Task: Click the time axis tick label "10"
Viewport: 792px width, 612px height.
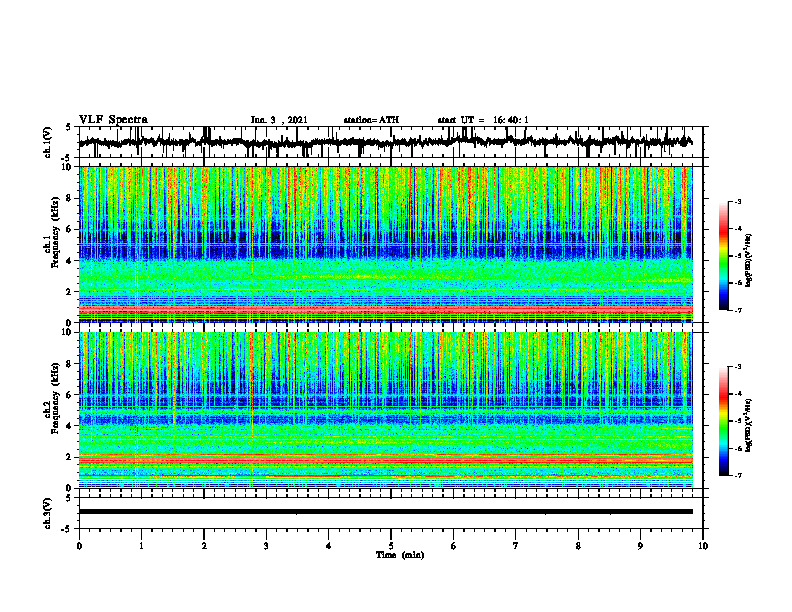Action: tap(703, 546)
